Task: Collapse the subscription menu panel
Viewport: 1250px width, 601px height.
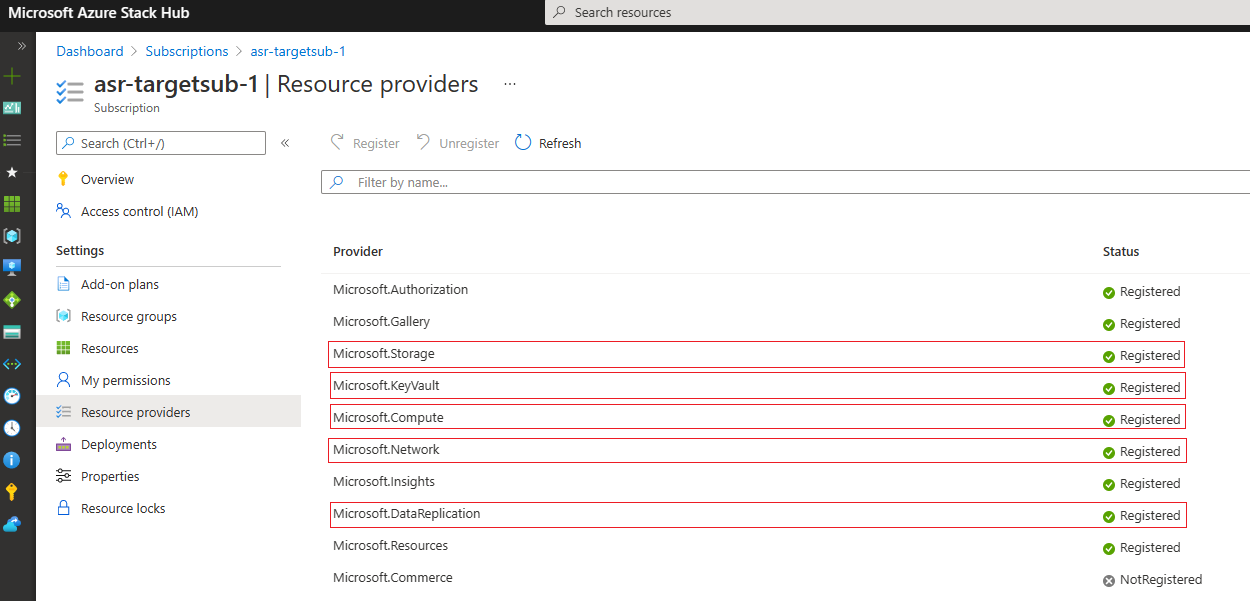Action: [x=285, y=143]
